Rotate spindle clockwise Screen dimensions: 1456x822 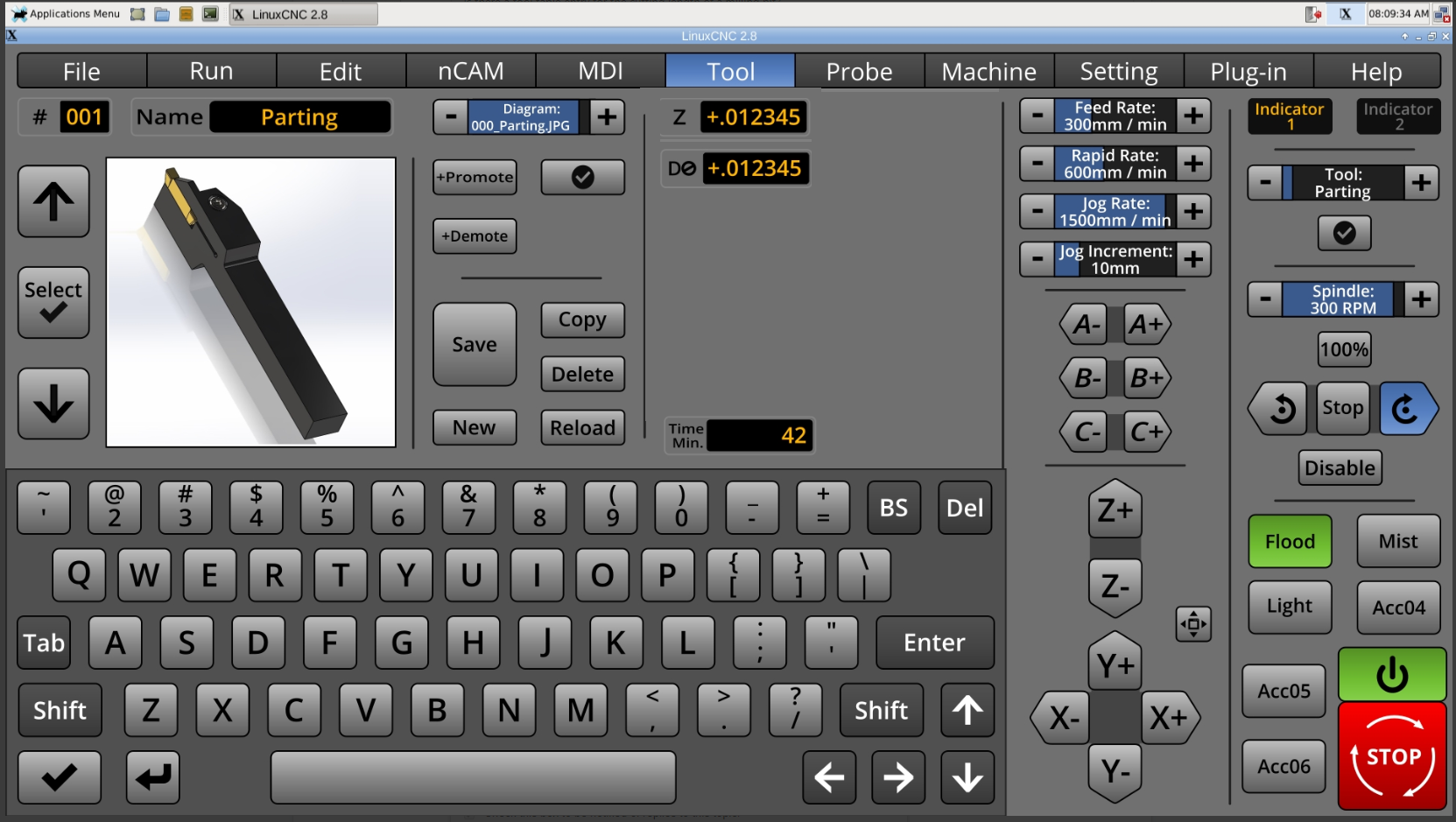point(1408,408)
